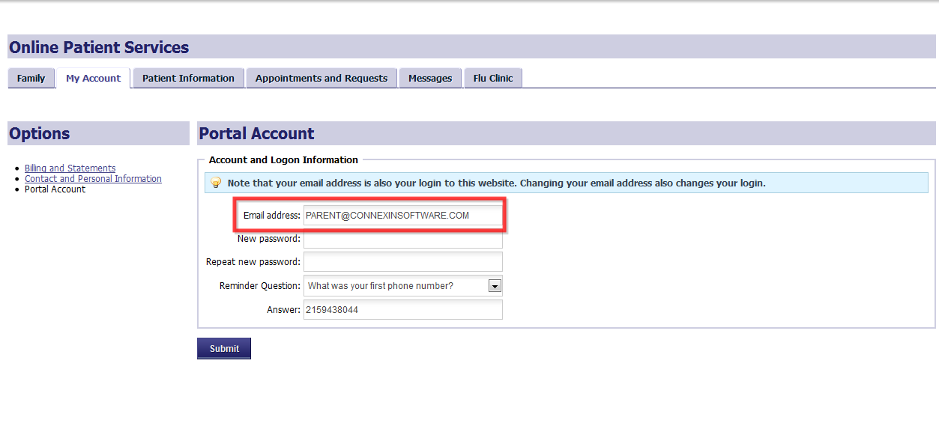Select Portal Account option text
This screenshot has width=939, height=435.
[x=54, y=189]
